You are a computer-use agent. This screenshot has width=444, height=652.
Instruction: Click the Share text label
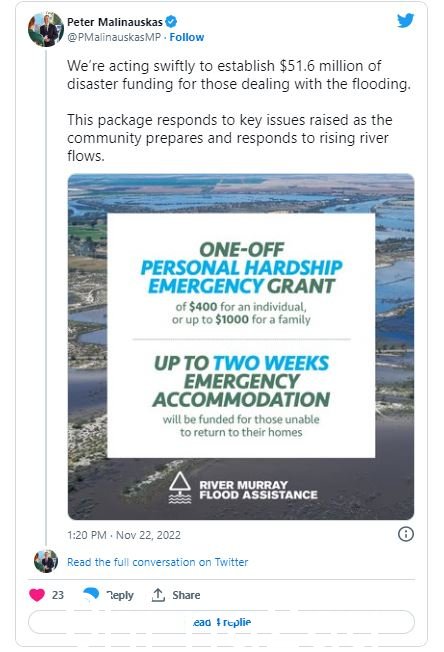186,595
